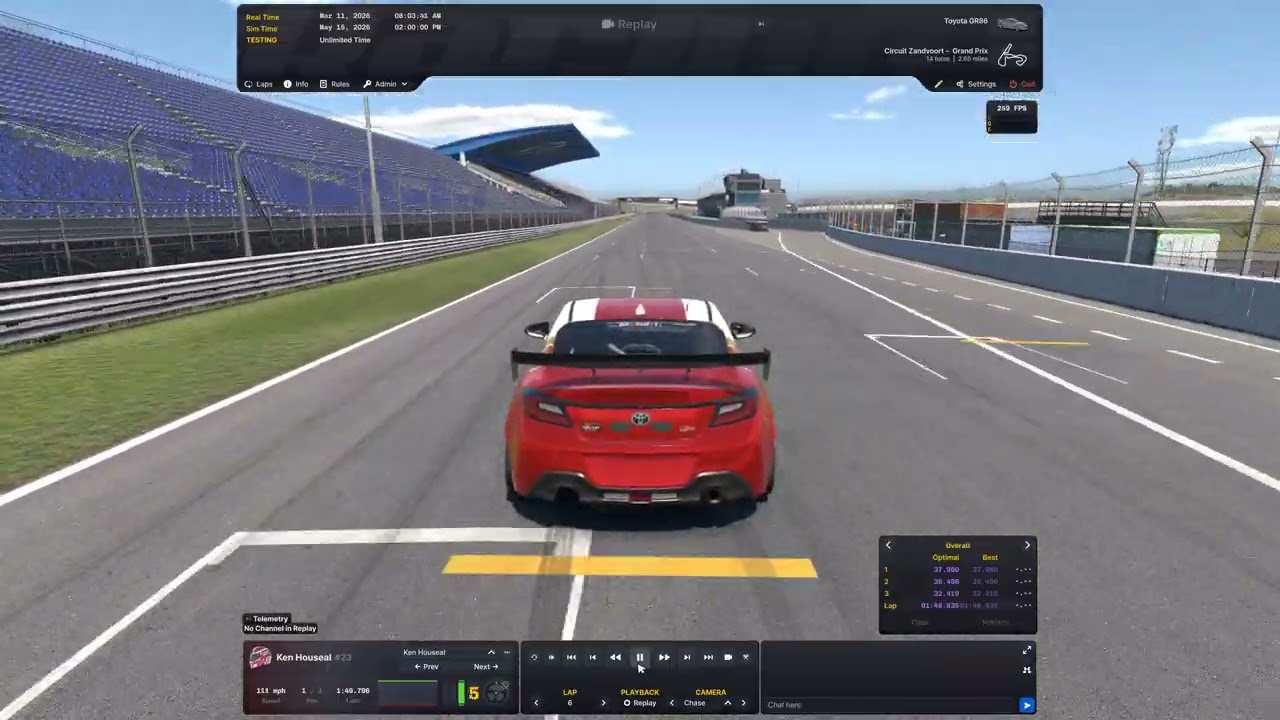Send the chat message
1280x720 pixels.
1026,705
